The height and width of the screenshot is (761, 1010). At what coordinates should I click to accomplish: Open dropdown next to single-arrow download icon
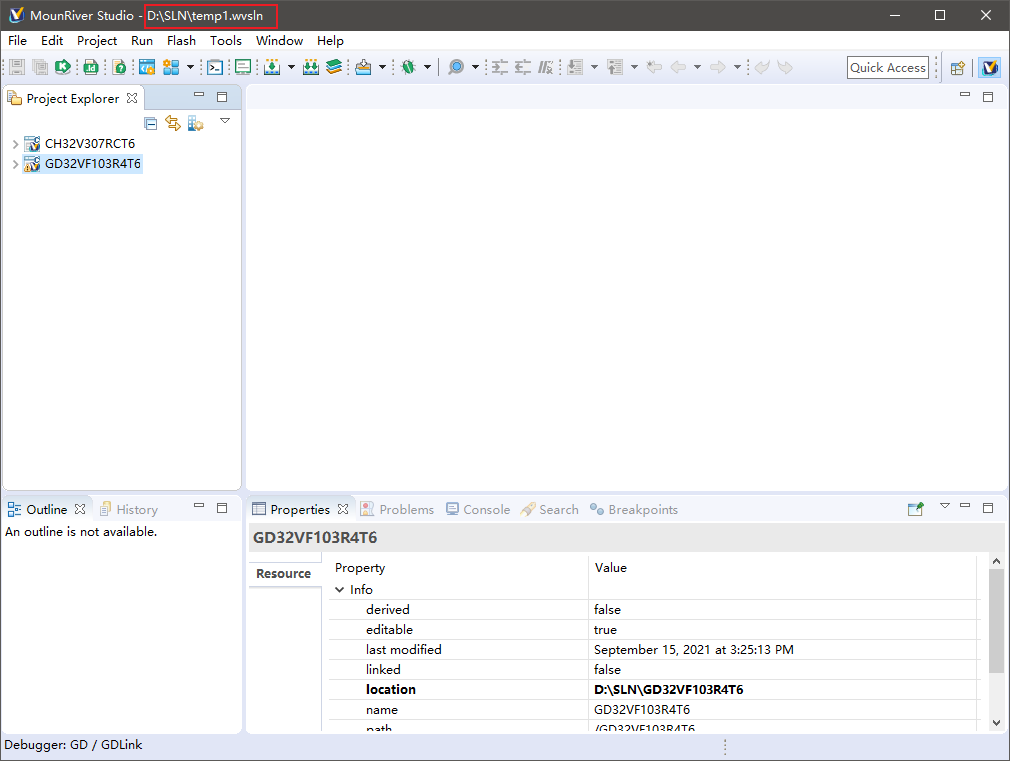click(x=291, y=67)
